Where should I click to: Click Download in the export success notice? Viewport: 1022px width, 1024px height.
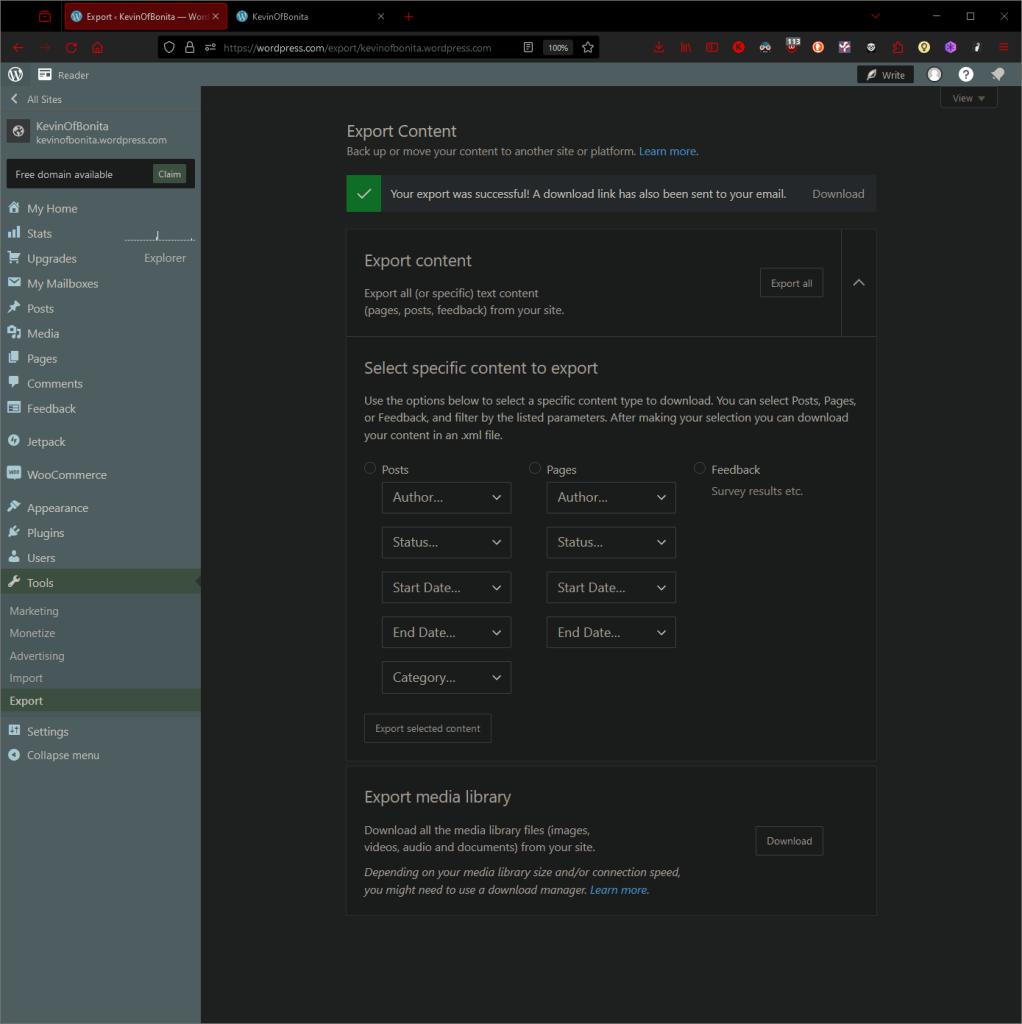tap(837, 194)
